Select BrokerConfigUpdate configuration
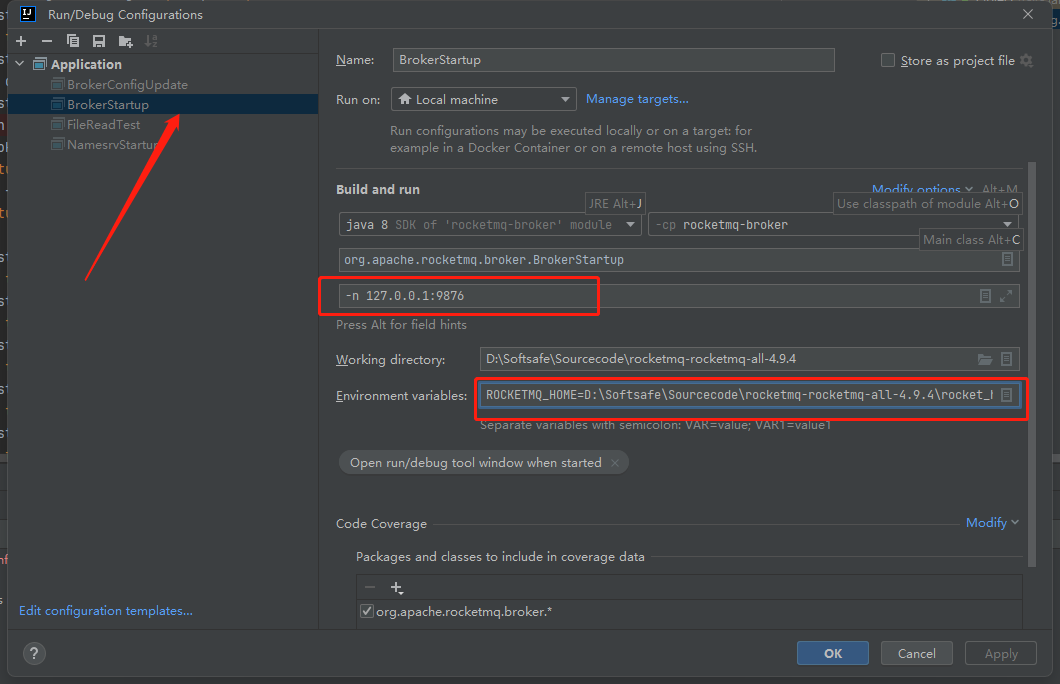 click(x=127, y=84)
